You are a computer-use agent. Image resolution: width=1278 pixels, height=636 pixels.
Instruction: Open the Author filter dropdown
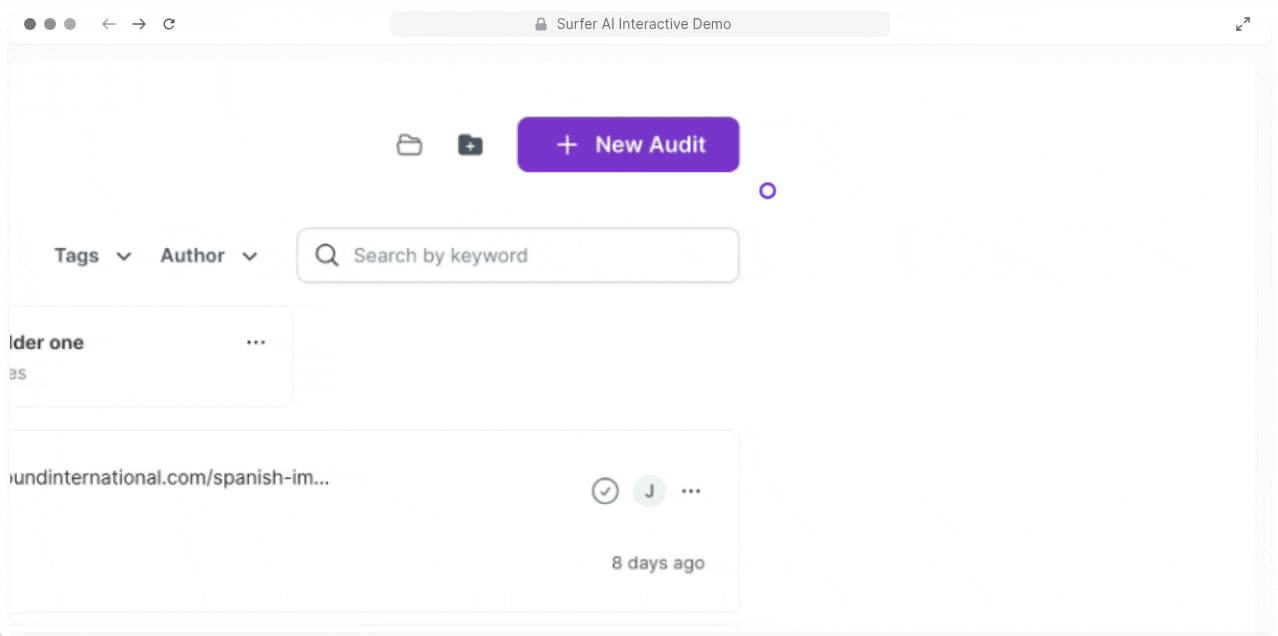click(x=208, y=256)
